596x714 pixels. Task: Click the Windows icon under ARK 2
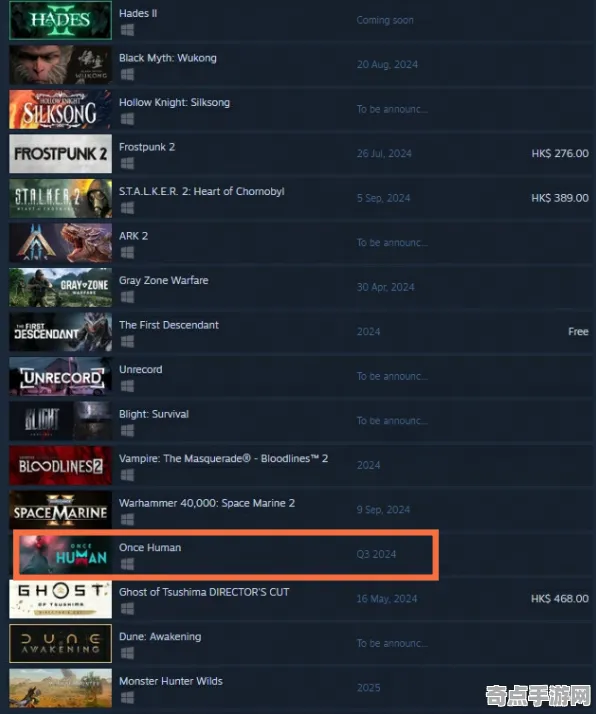[127, 253]
